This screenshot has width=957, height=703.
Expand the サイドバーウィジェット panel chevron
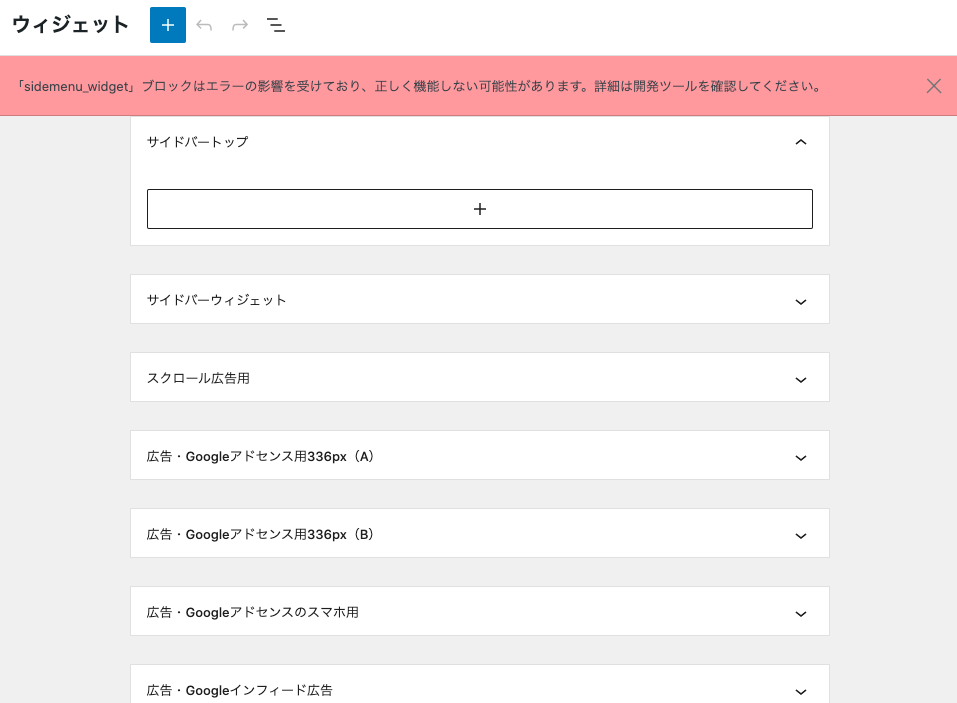pos(801,301)
